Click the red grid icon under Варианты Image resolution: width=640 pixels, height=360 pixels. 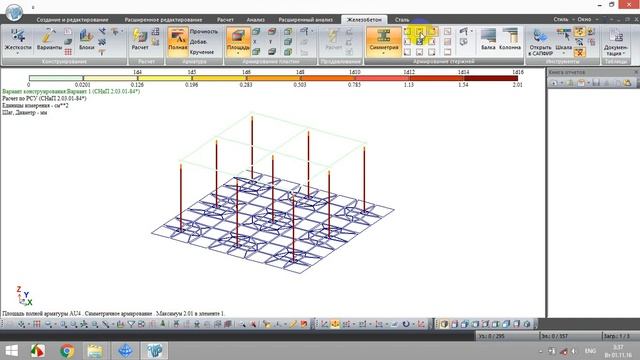68,52
